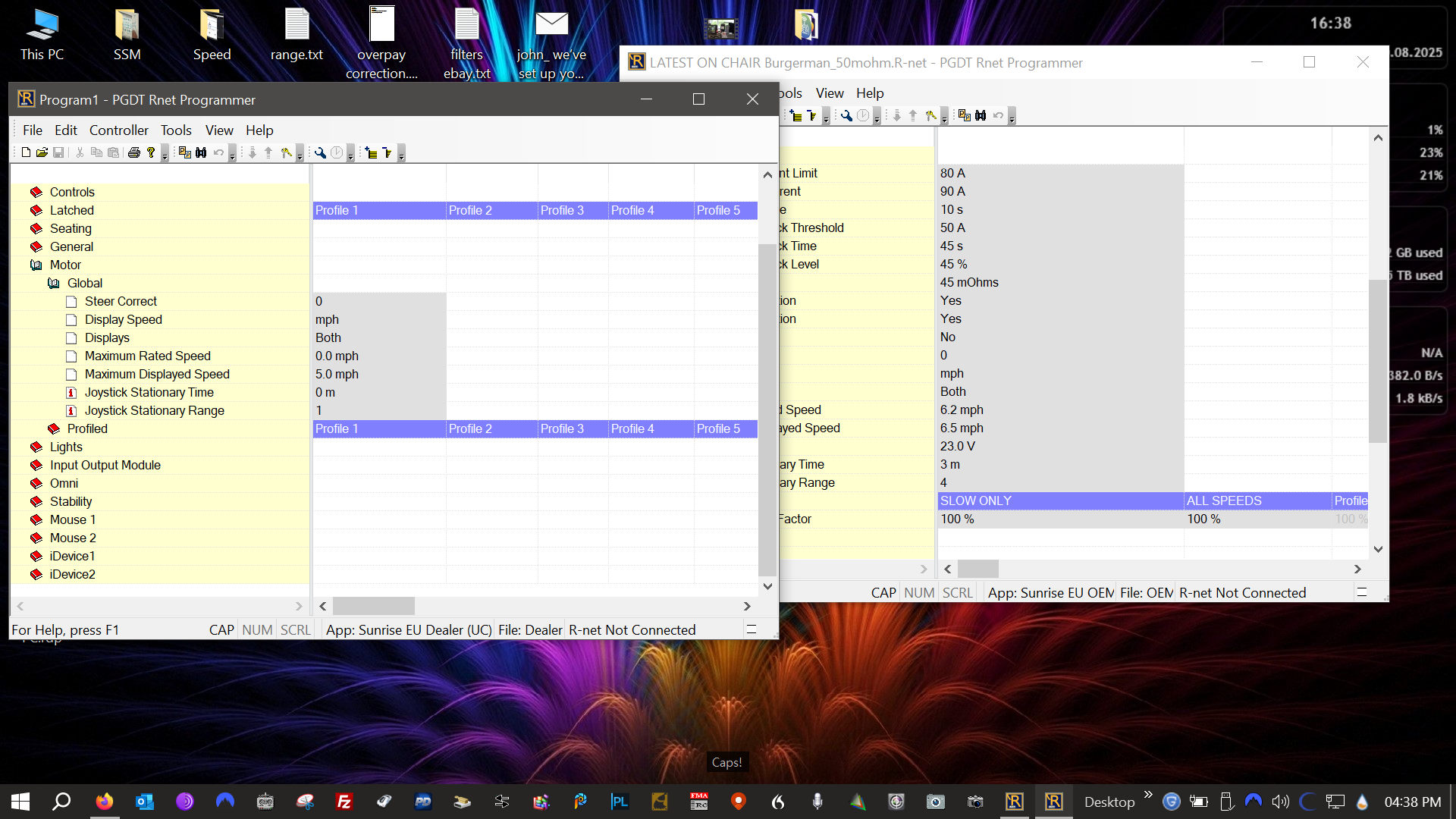Click the Profile 3 column header
Screen dimensions: 1456x819
[562, 210]
